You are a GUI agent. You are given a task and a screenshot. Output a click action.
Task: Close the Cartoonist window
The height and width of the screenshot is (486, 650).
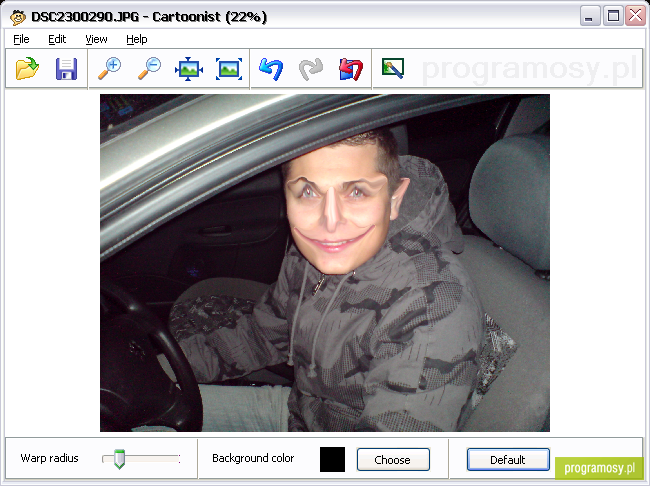click(635, 16)
